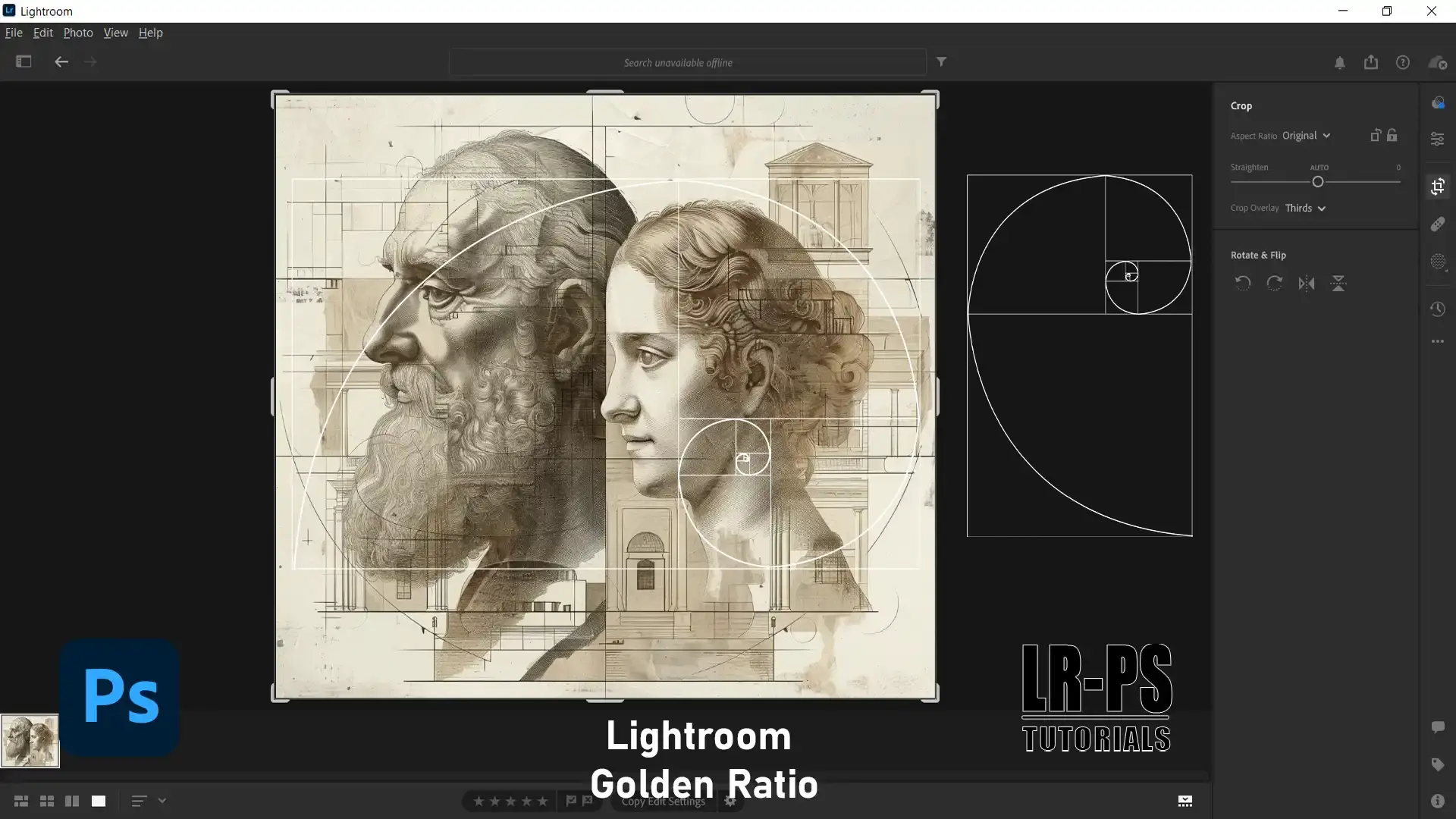This screenshot has width=1456, height=819.
Task: Click the search field
Action: tap(687, 62)
